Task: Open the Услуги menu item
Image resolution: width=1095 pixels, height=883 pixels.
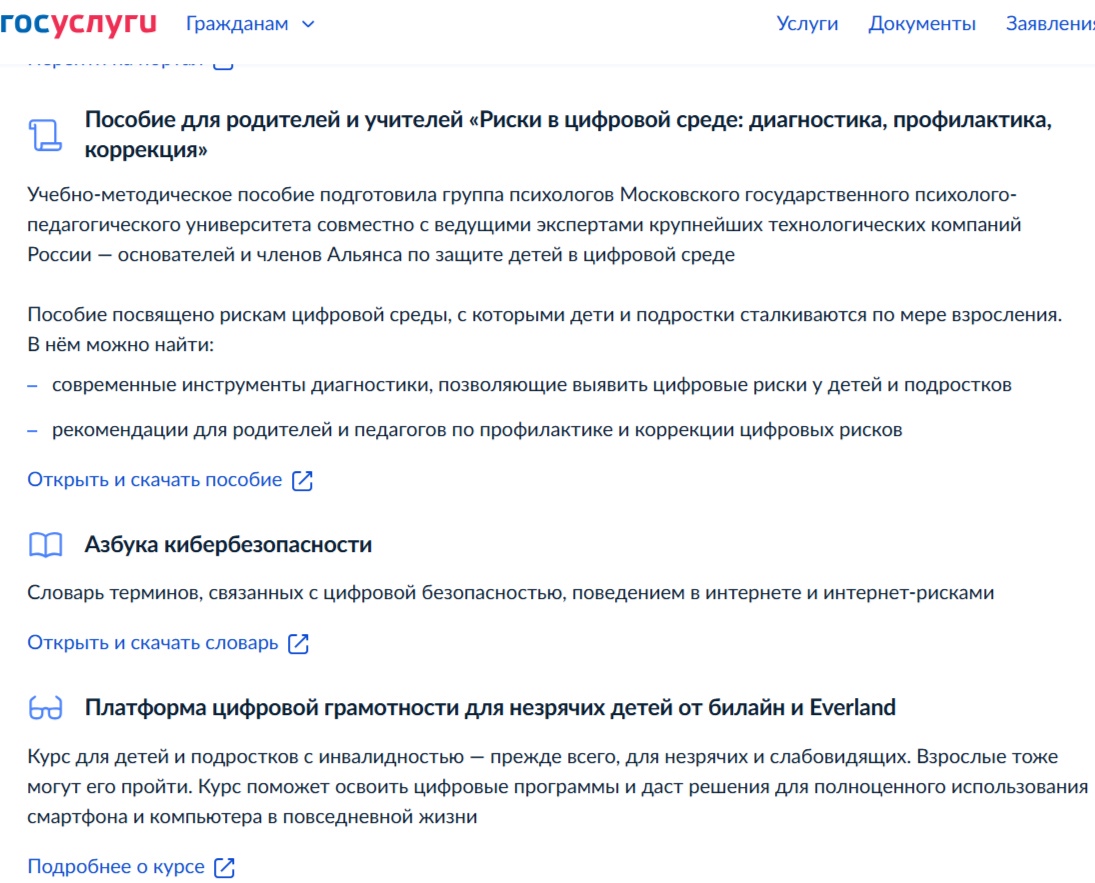Action: click(x=807, y=24)
